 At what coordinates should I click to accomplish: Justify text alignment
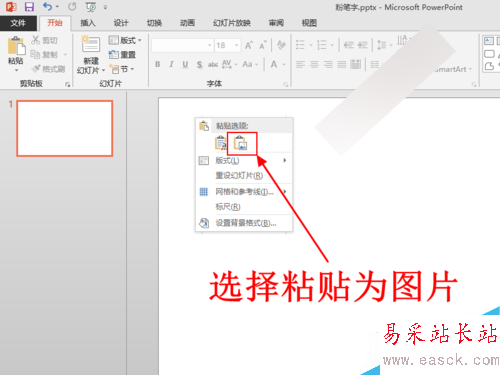coord(342,64)
